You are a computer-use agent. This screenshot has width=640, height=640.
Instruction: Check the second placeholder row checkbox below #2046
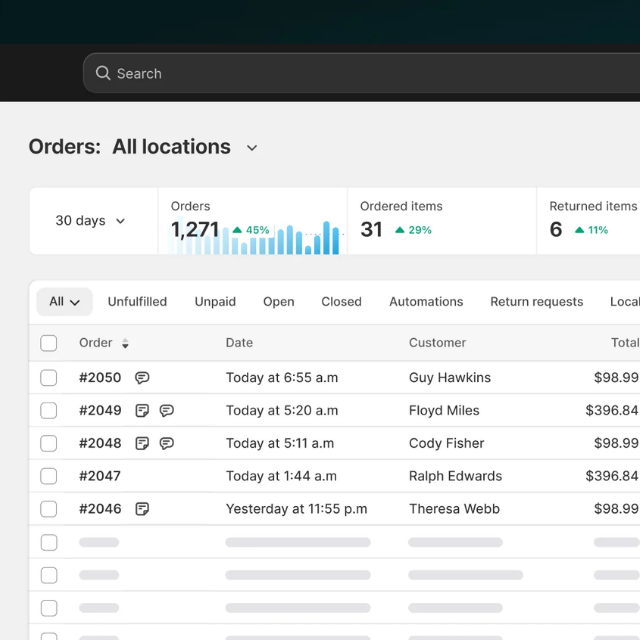(49, 575)
